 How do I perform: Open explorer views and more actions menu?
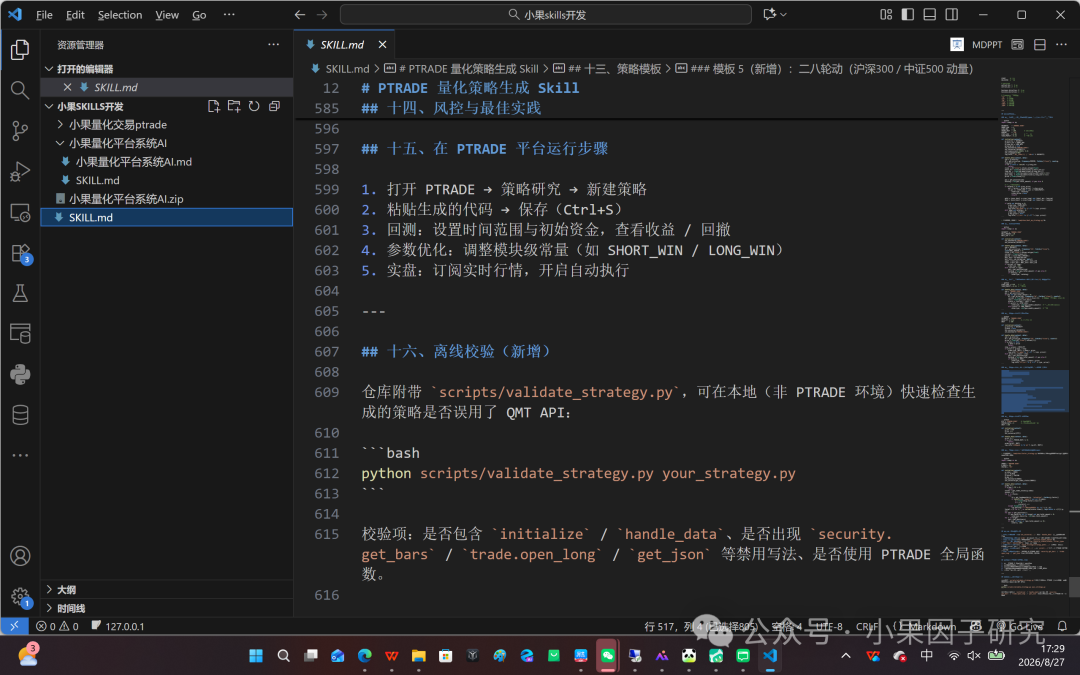click(x=273, y=44)
